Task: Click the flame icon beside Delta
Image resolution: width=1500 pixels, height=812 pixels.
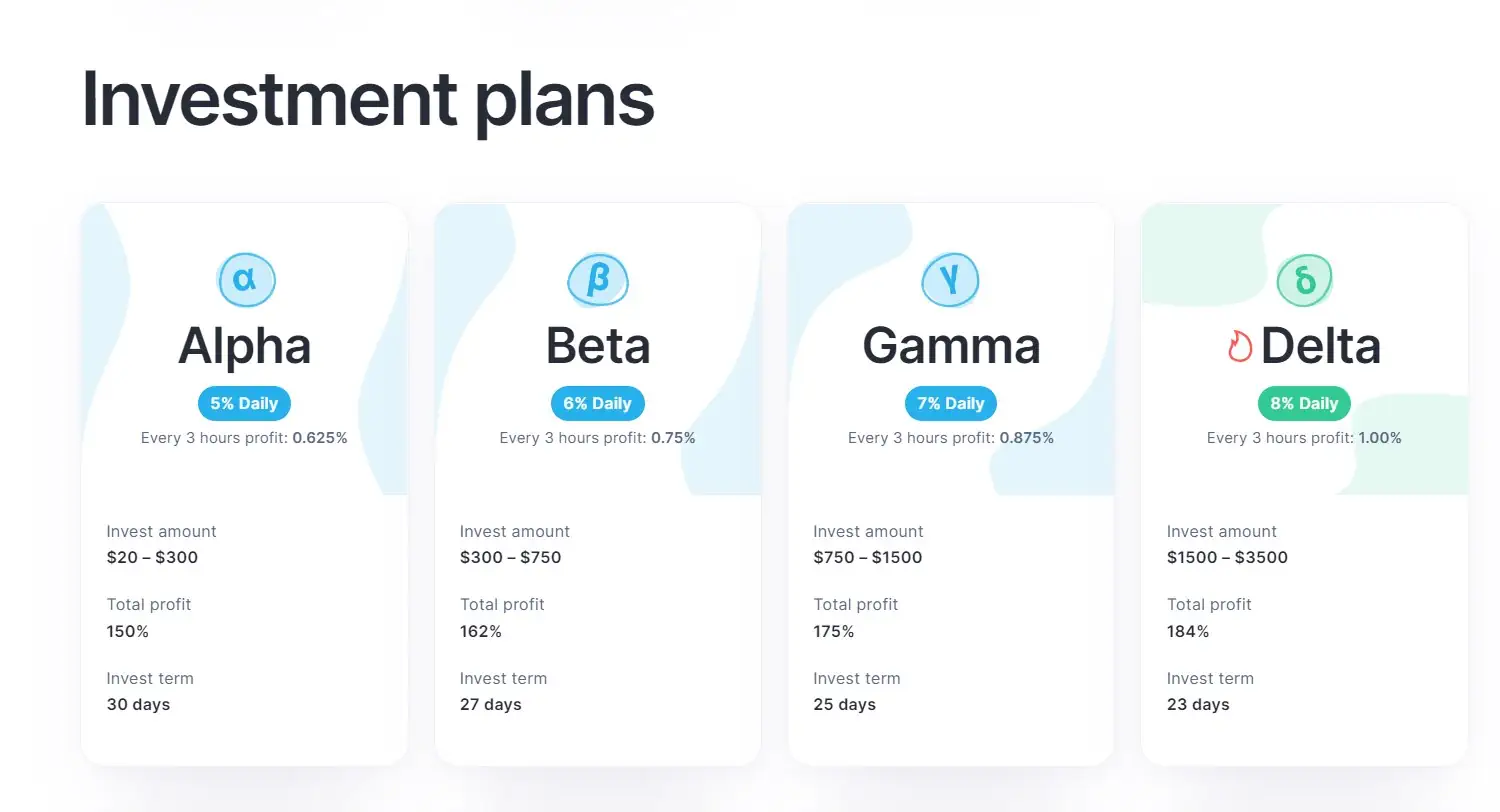Action: pos(1240,346)
